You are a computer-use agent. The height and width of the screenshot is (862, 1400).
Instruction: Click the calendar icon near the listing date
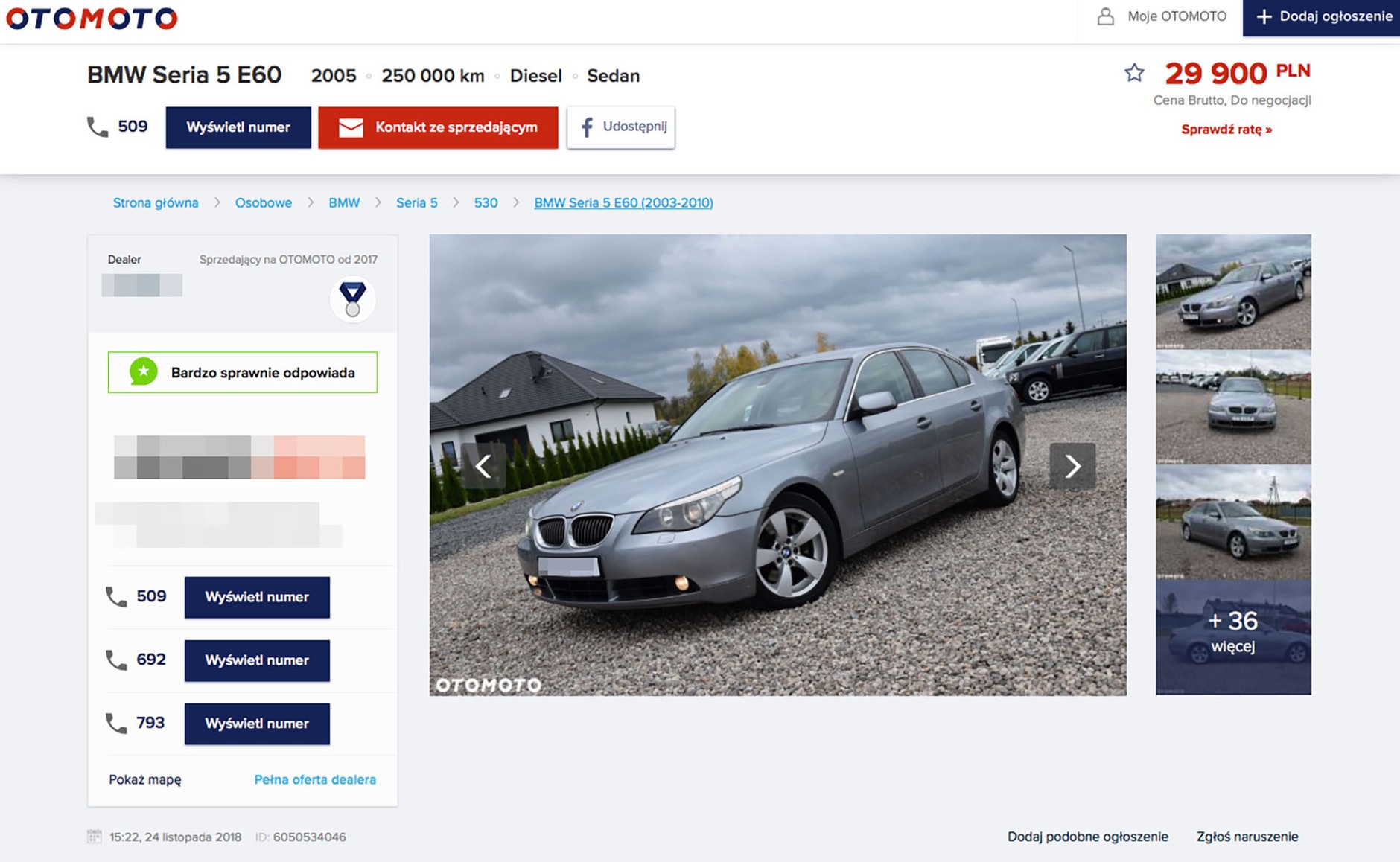(95, 836)
